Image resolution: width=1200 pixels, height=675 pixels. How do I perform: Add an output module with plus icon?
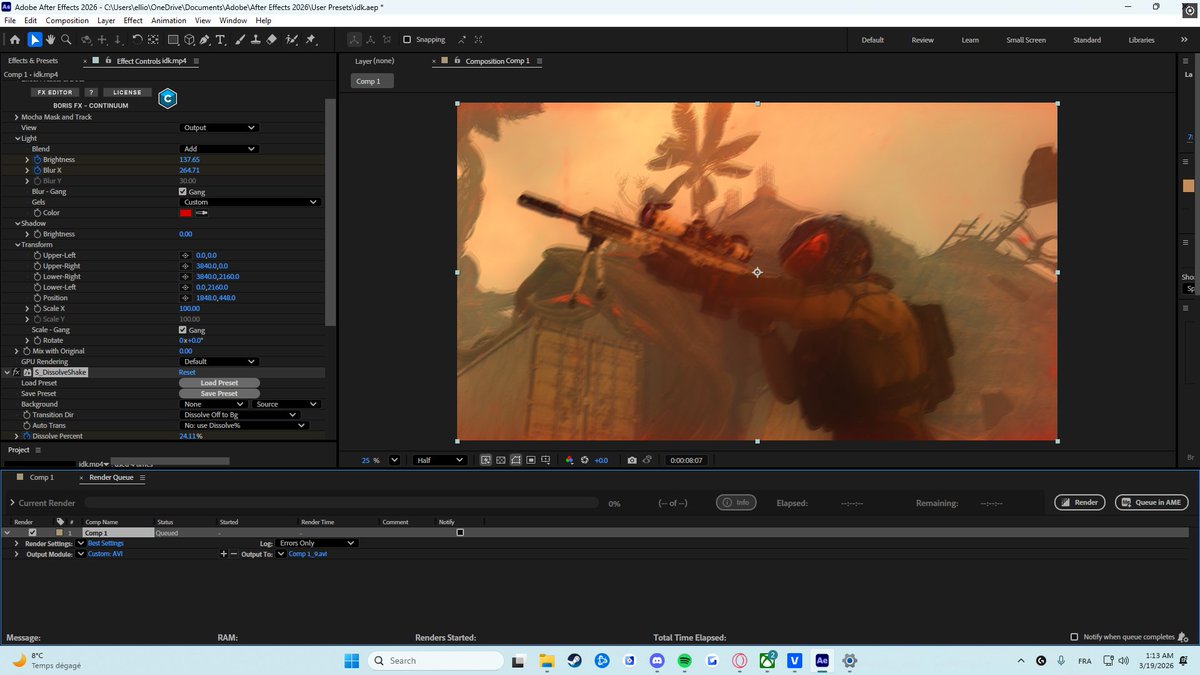(224, 553)
